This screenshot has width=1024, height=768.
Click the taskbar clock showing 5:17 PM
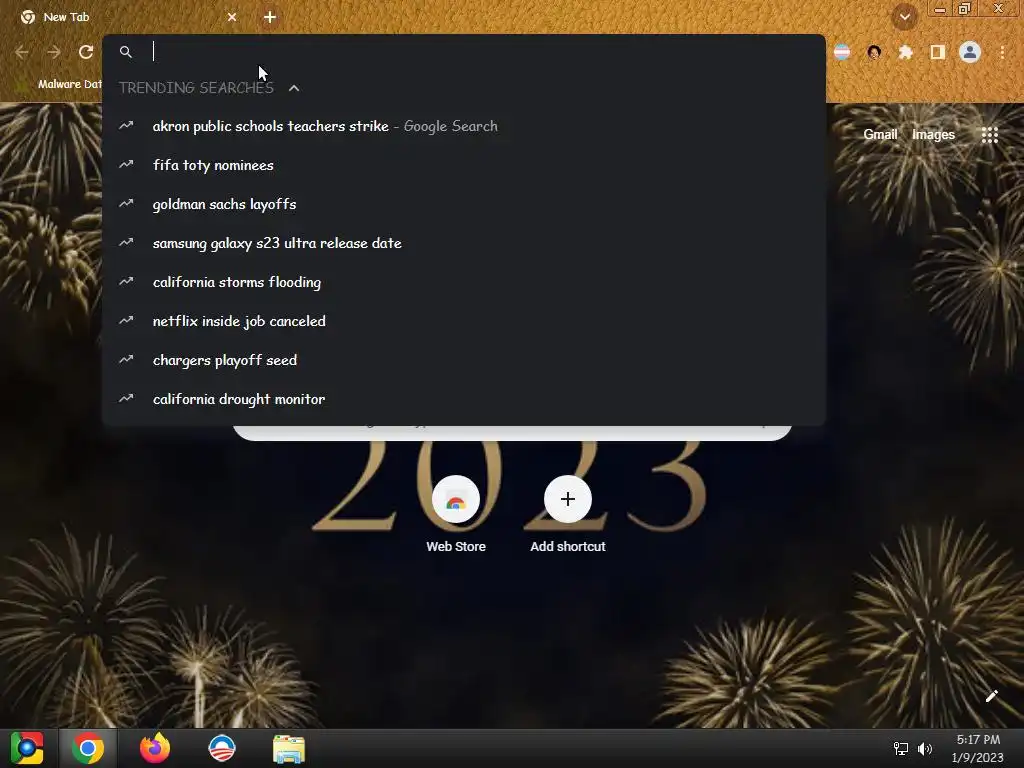[x=978, y=748]
